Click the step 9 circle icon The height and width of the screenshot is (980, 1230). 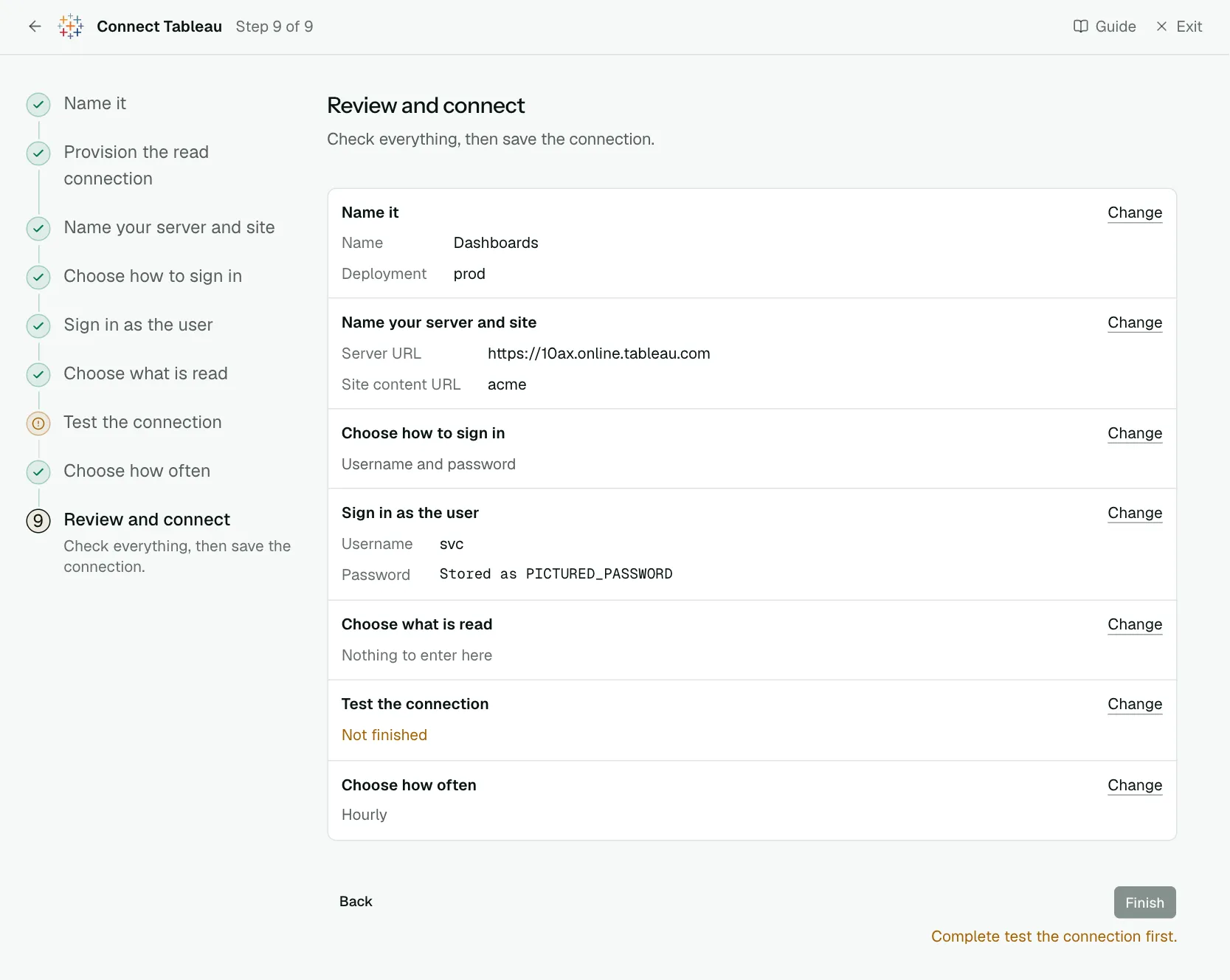point(38,521)
